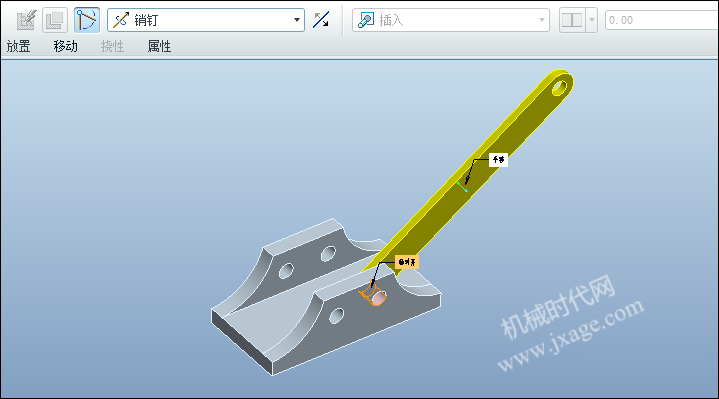This screenshot has height=399, width=719.
Task: Open the 插入 constraint type dropdown
Action: [451, 20]
